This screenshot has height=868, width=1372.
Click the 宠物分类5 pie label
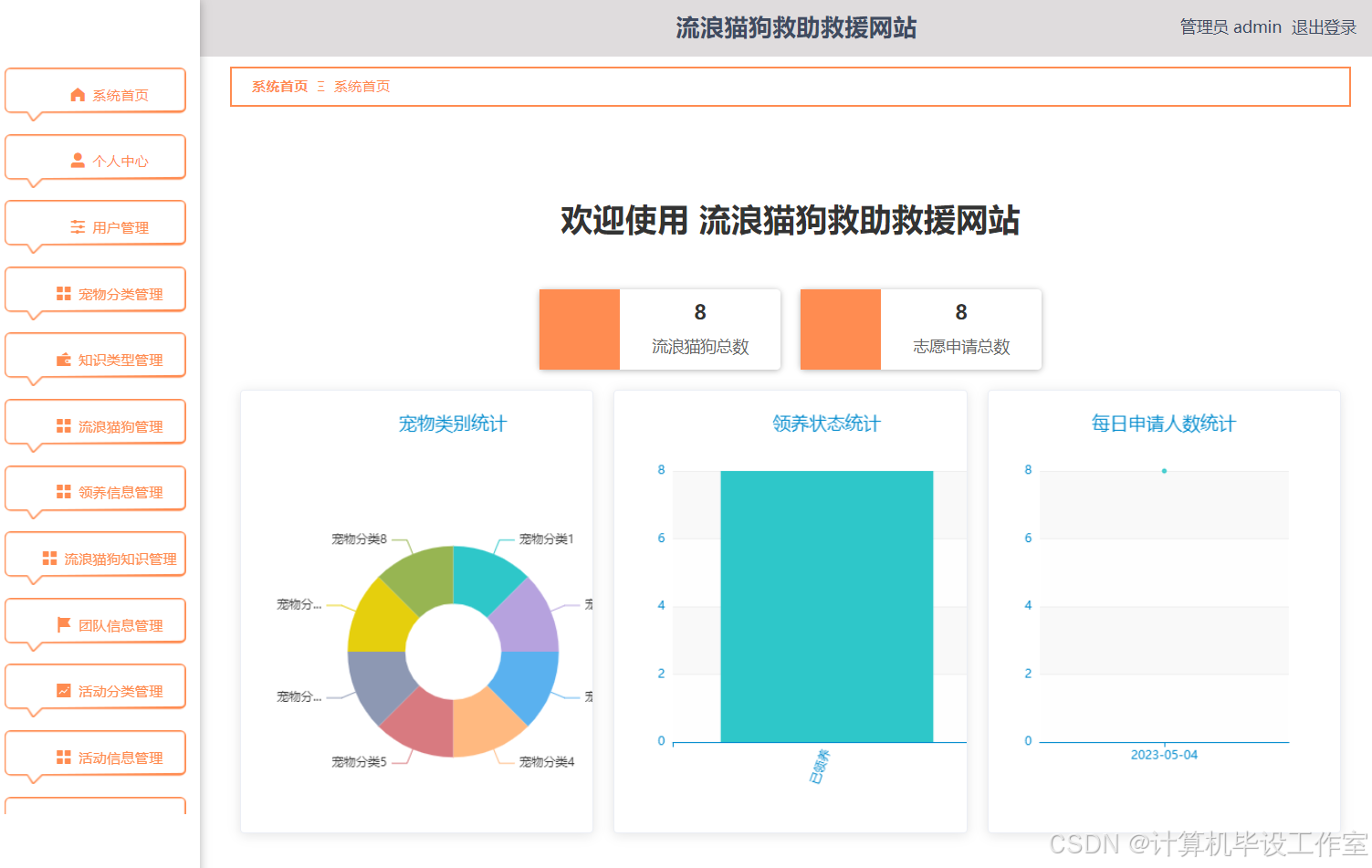tap(359, 762)
